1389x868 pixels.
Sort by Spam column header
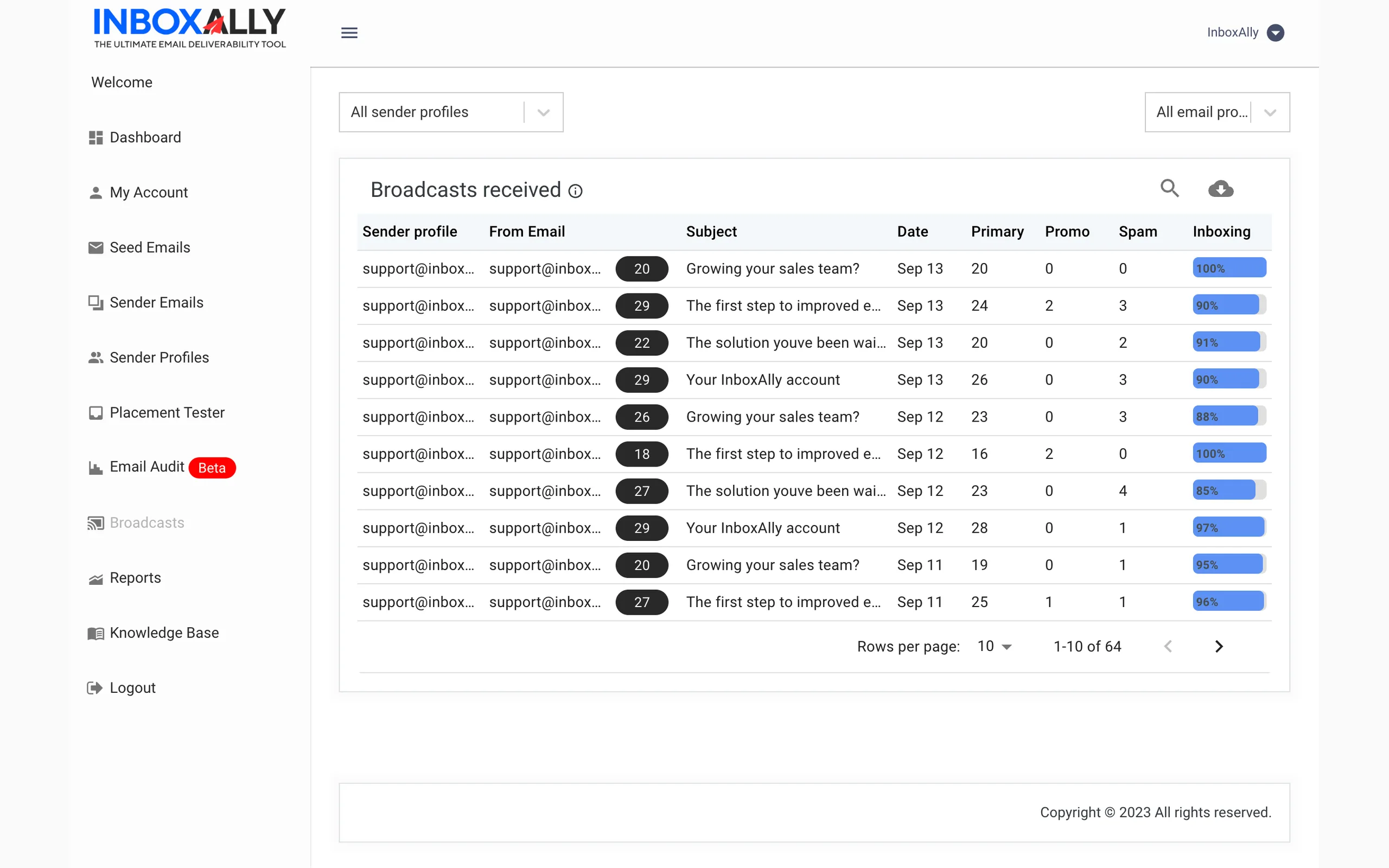click(1138, 232)
